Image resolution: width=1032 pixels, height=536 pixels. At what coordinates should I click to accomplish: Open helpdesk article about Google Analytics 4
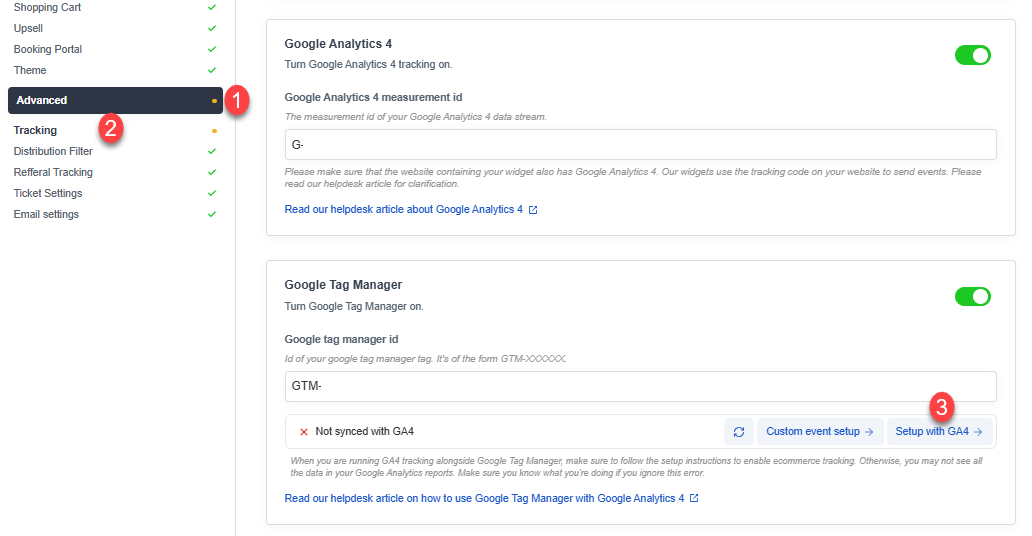403,210
